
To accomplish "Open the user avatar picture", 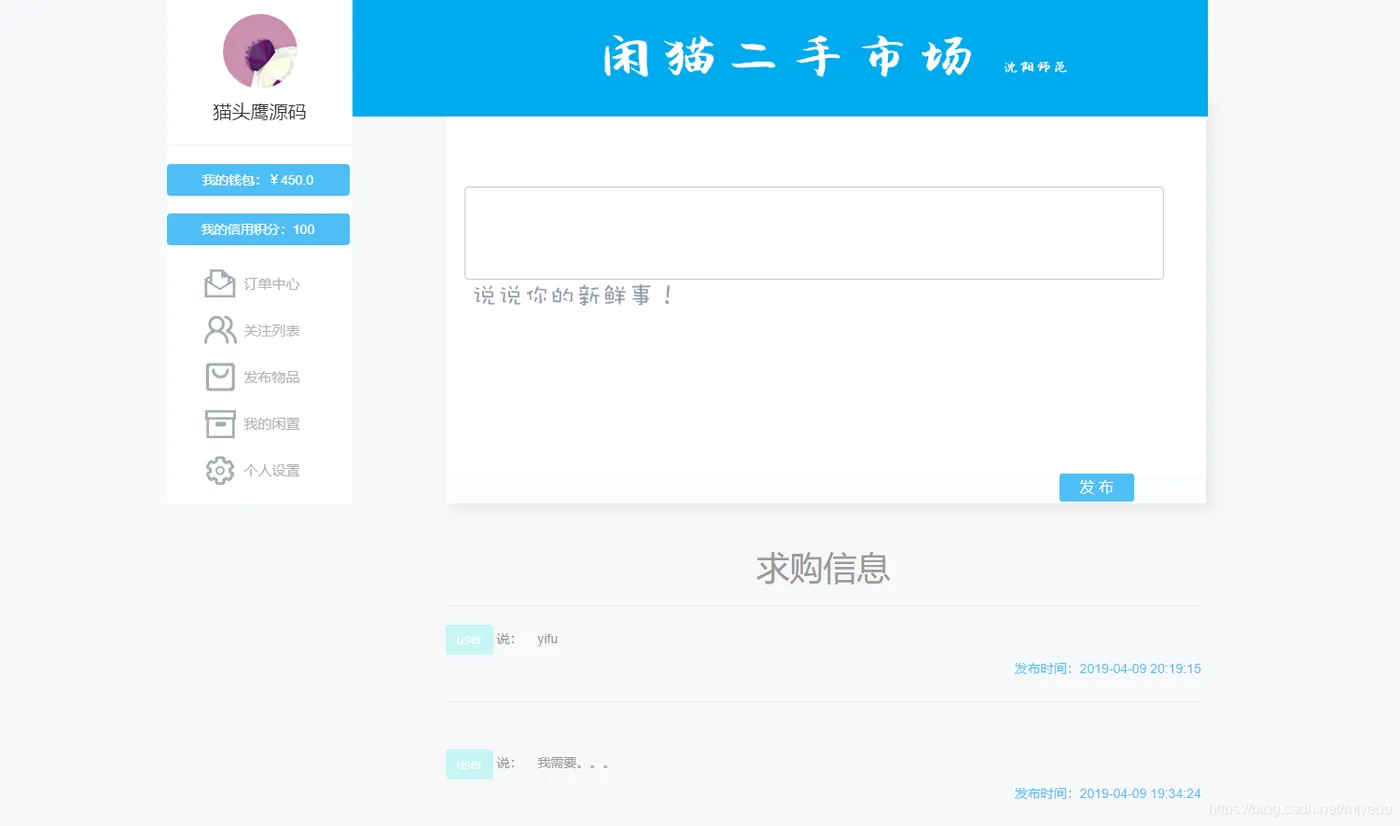I will (260, 51).
